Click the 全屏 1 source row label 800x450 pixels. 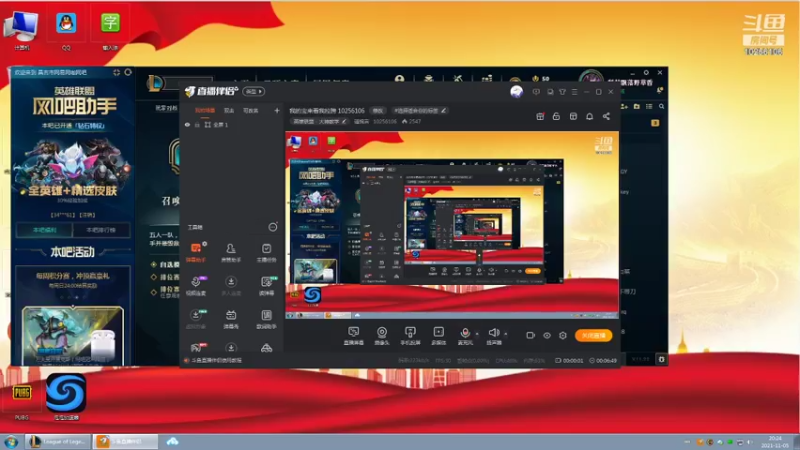coord(220,124)
